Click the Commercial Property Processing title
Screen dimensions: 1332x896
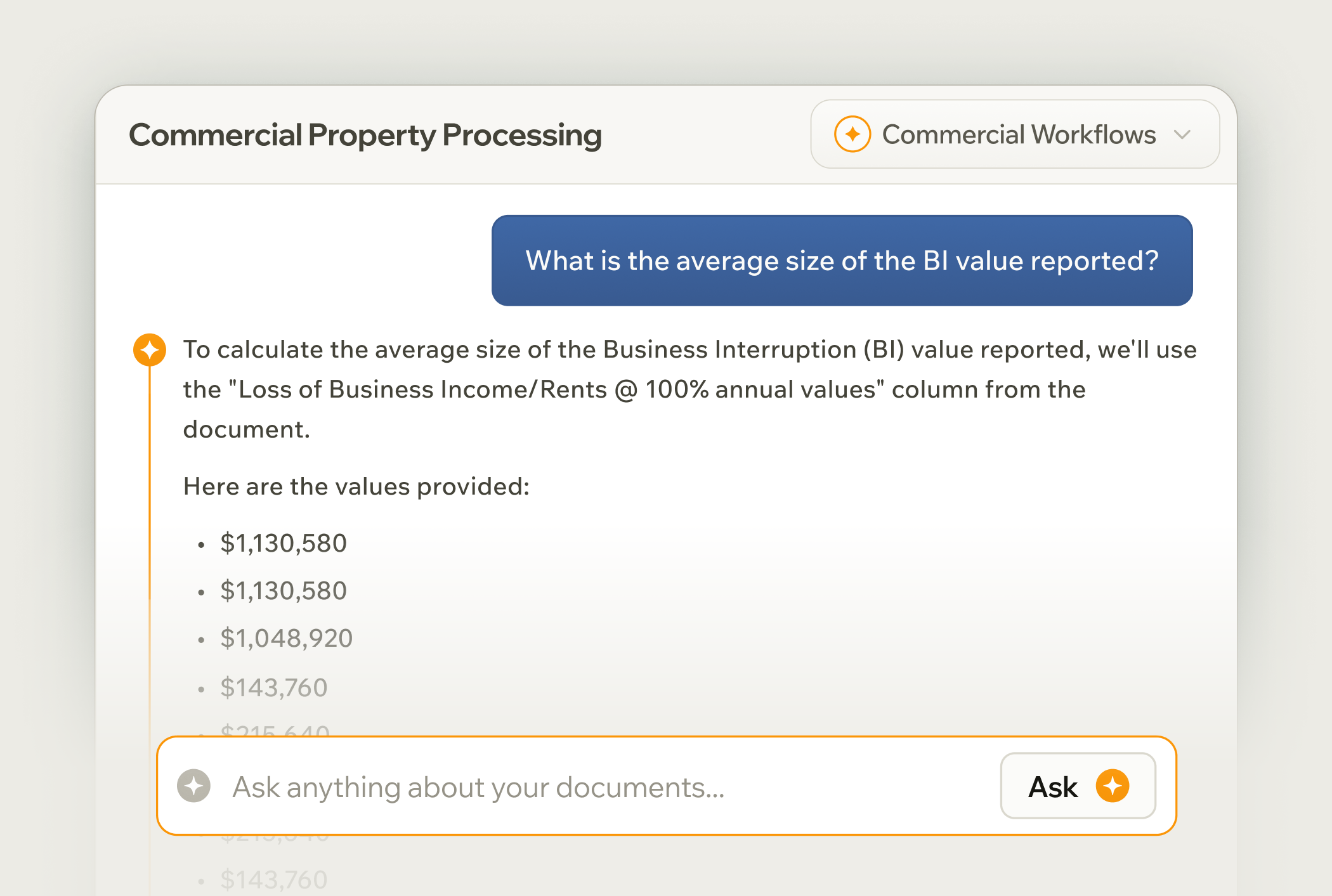tap(365, 135)
